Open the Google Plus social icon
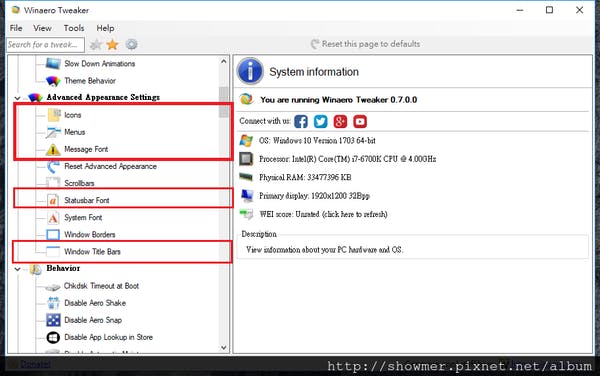 [340, 122]
